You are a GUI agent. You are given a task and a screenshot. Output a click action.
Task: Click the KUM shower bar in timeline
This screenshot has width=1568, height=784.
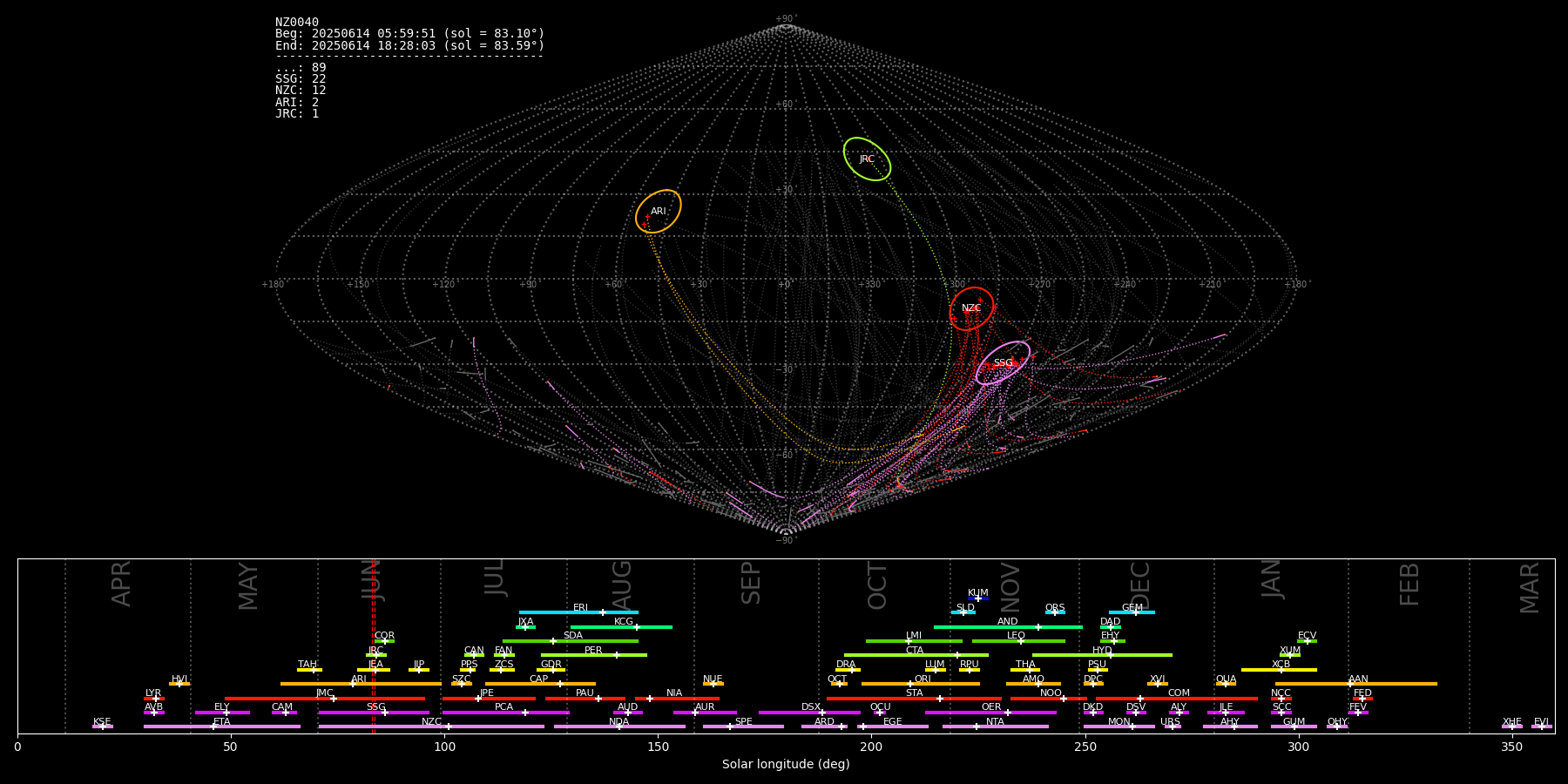977,598
